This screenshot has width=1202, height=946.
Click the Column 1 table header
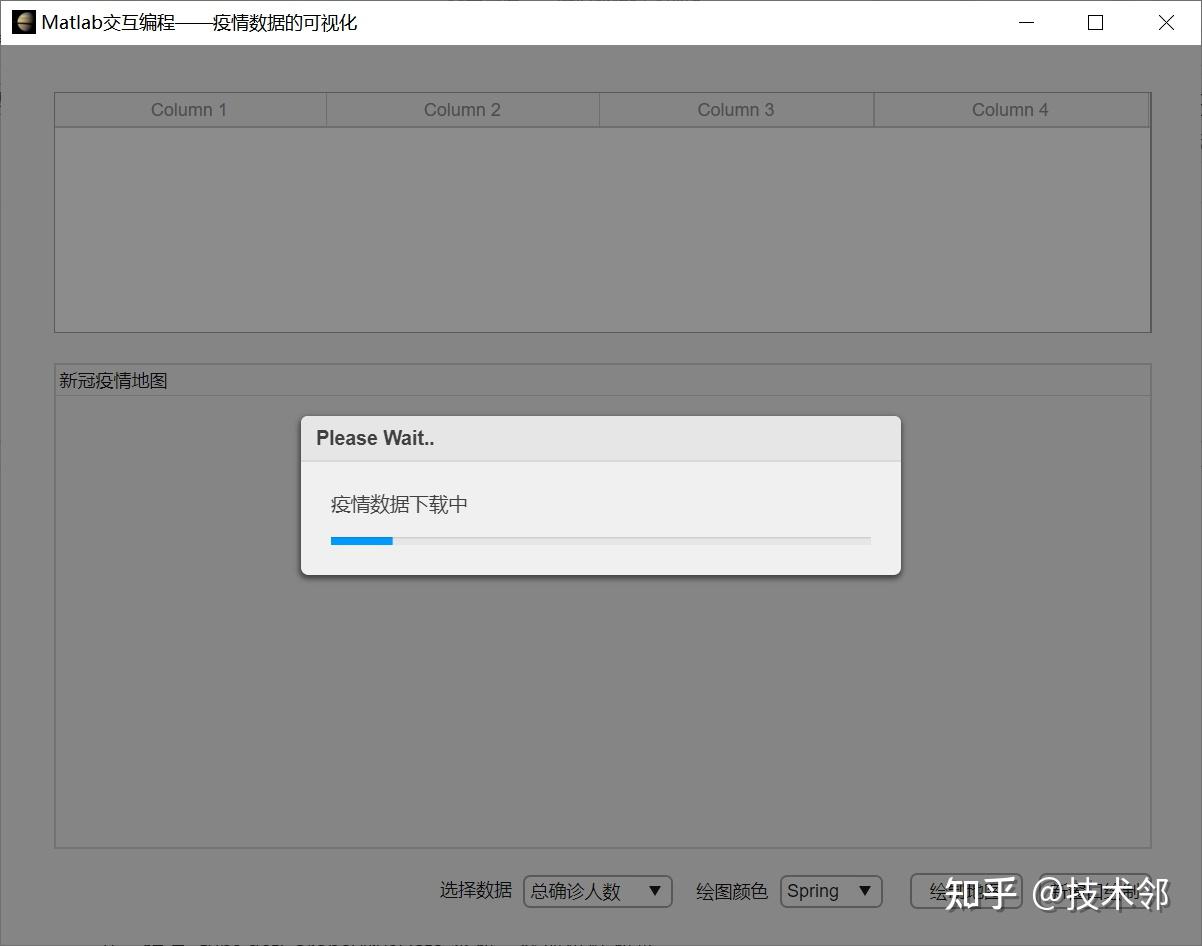click(189, 109)
